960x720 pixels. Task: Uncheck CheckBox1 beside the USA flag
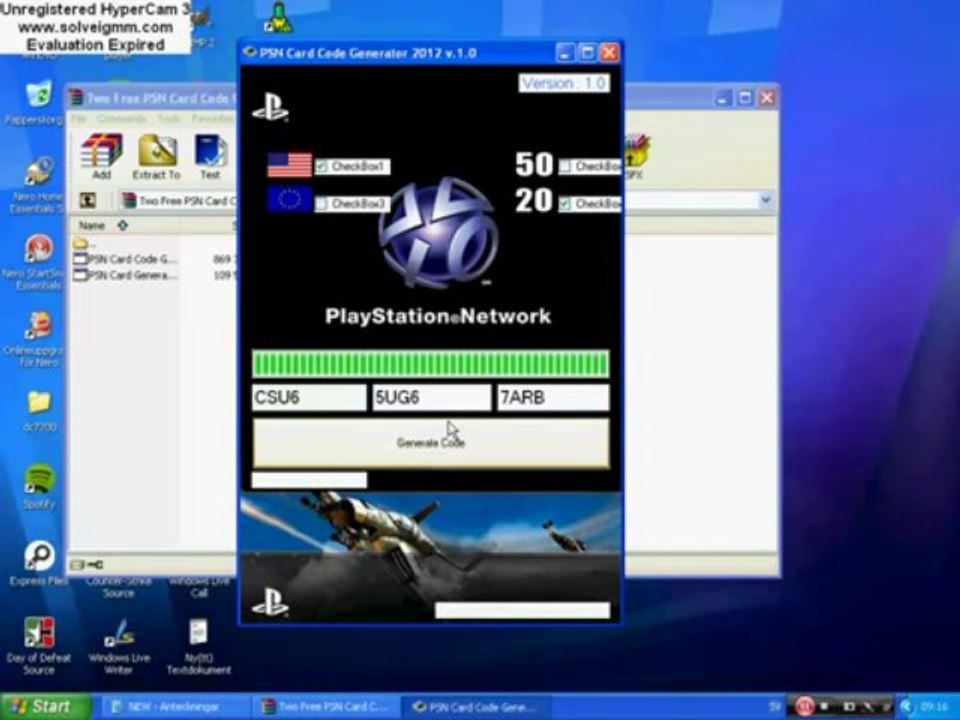click(321, 166)
